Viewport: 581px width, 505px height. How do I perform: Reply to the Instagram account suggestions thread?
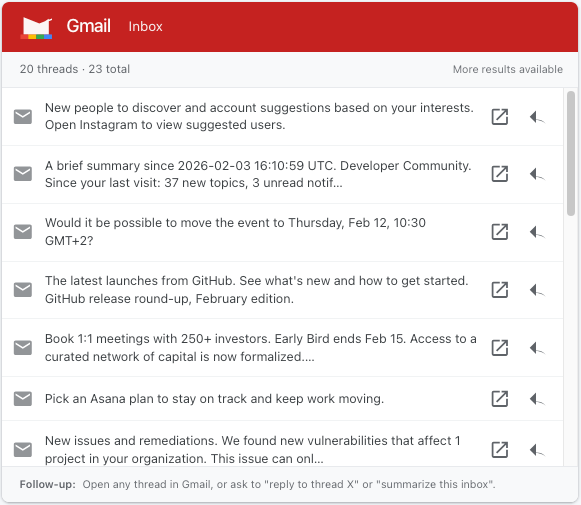[537, 117]
